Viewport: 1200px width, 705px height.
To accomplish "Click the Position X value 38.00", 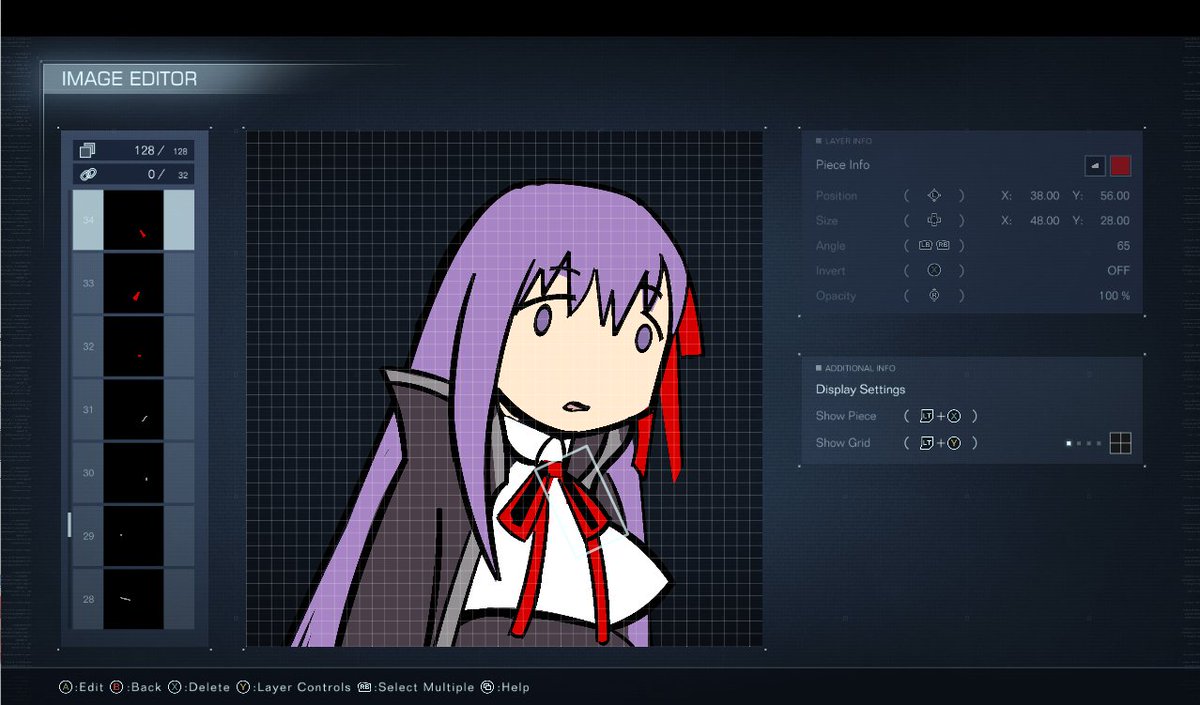I will pyautogui.click(x=1044, y=196).
